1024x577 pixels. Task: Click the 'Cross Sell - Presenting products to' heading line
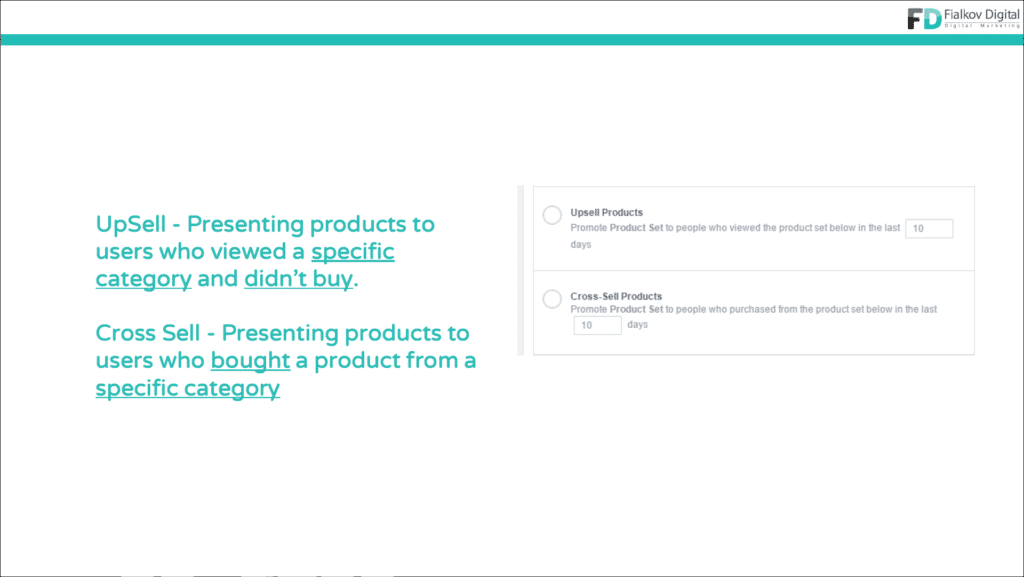tap(282, 333)
